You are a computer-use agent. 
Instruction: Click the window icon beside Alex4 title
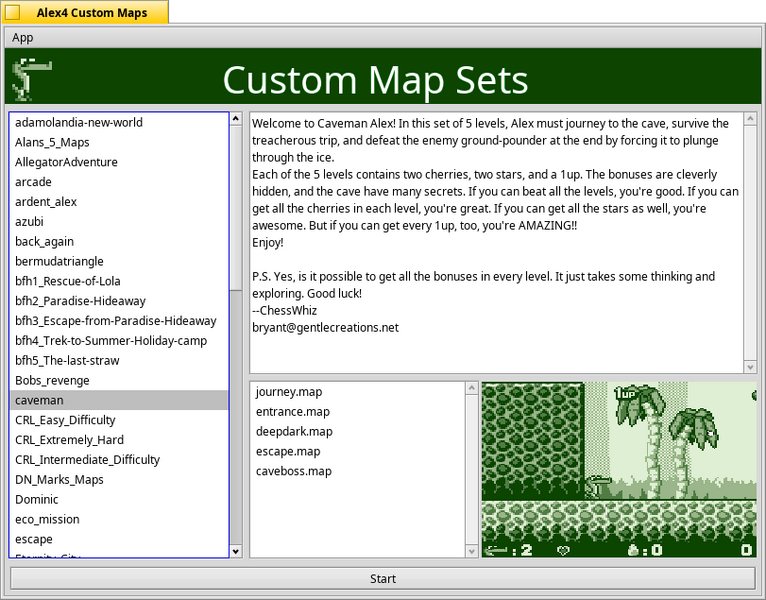click(x=13, y=12)
